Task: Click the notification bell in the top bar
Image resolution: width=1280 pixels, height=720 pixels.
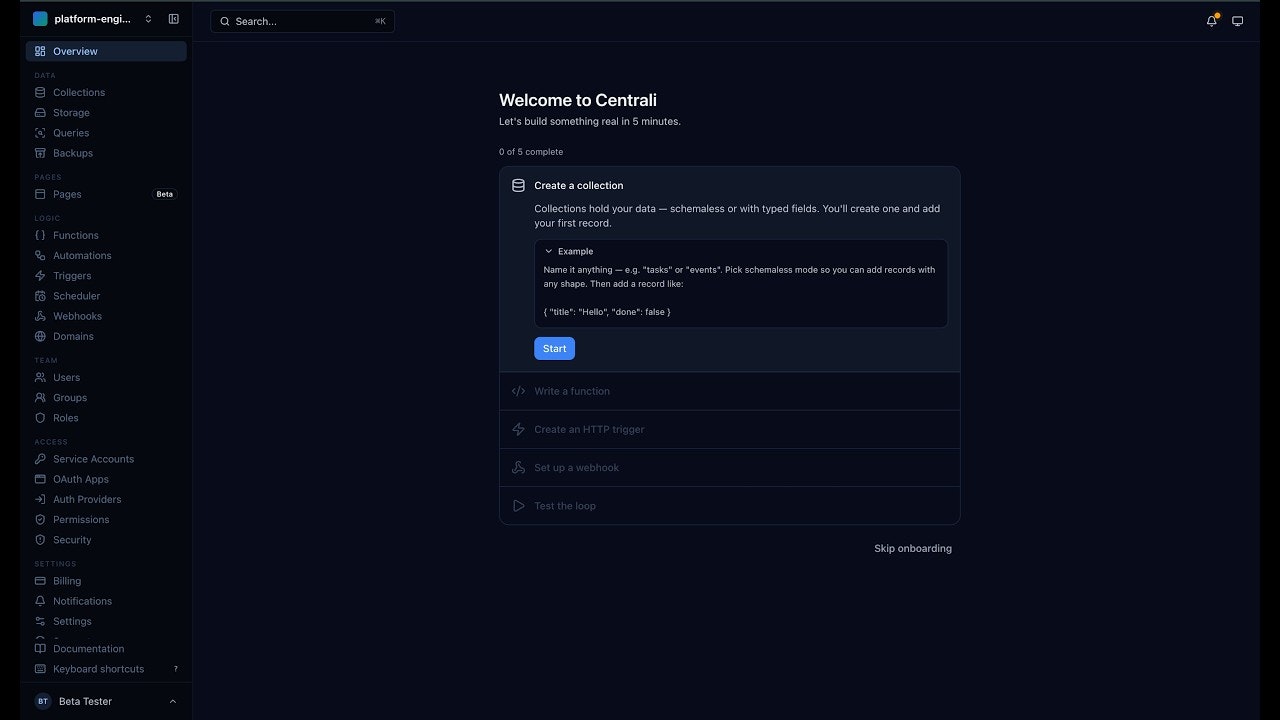Action: [x=1212, y=21]
